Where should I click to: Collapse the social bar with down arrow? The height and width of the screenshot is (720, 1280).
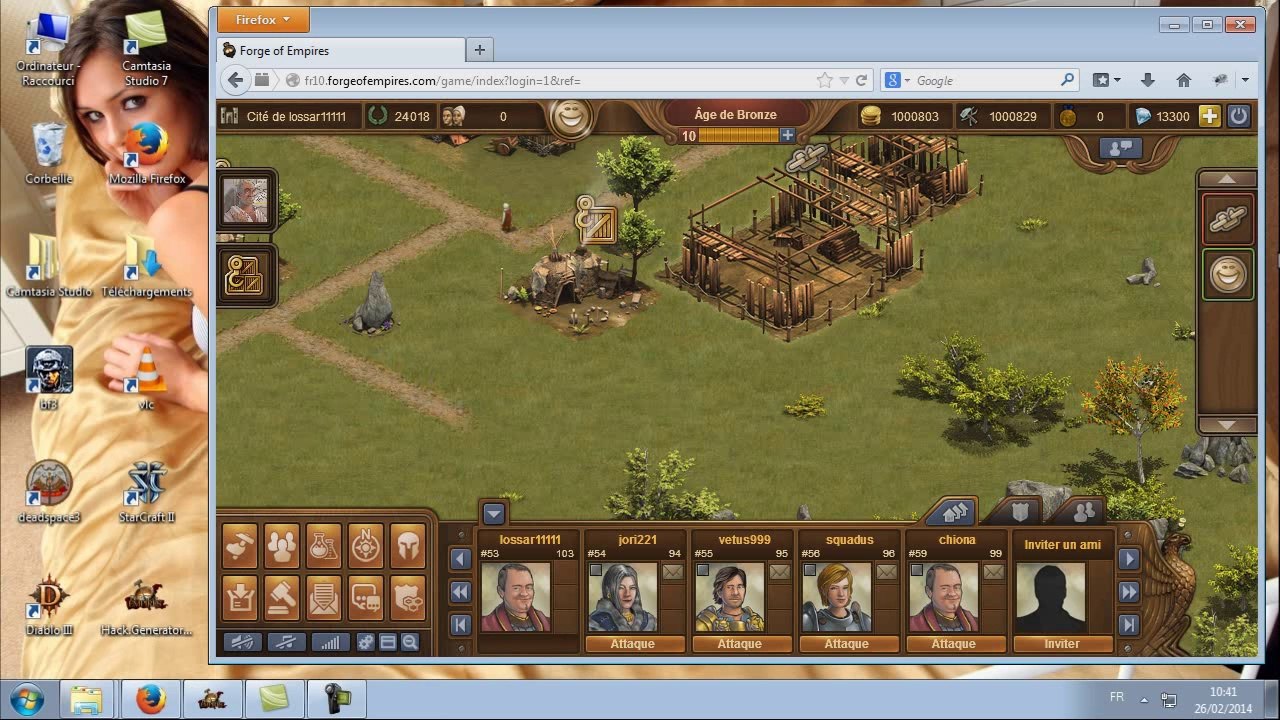coord(494,514)
